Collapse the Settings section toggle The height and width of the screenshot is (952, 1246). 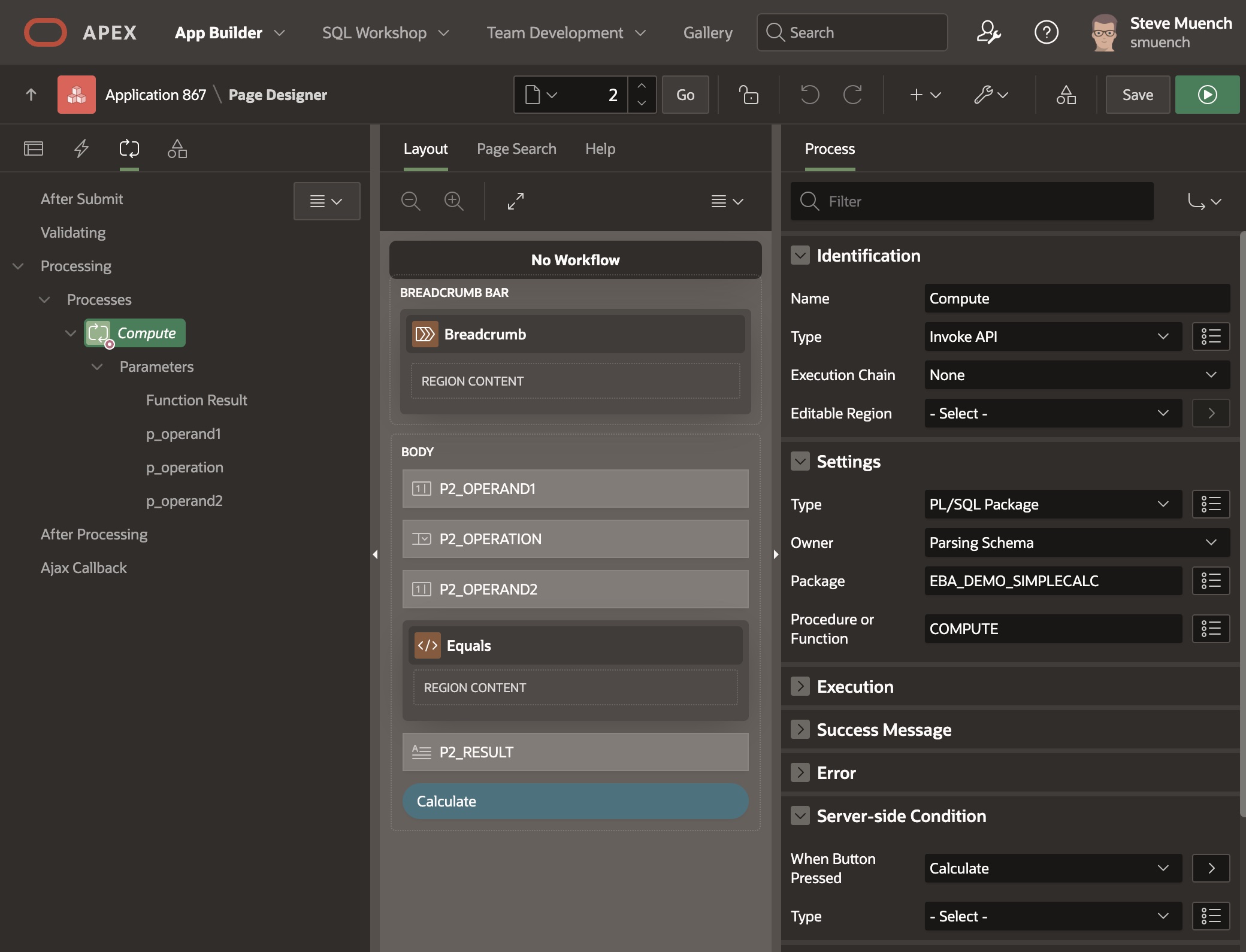pos(800,462)
